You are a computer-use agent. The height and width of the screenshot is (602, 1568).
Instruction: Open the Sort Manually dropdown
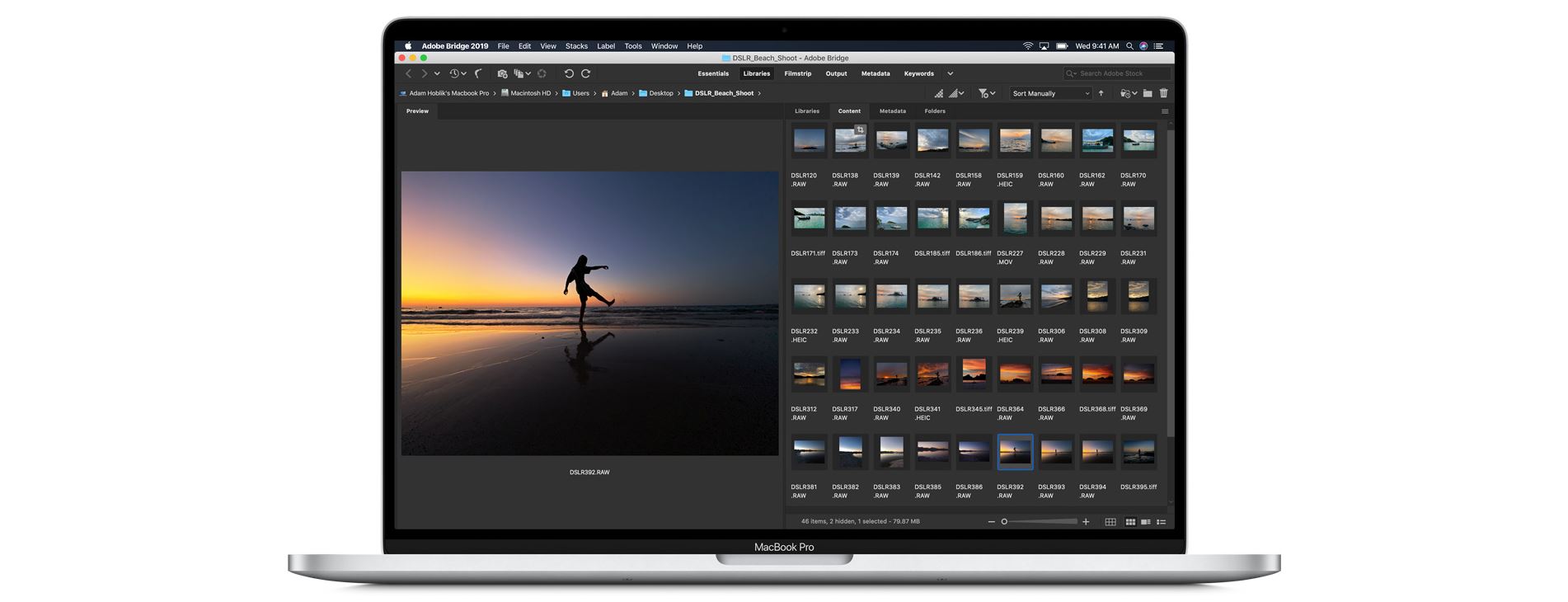point(1051,94)
